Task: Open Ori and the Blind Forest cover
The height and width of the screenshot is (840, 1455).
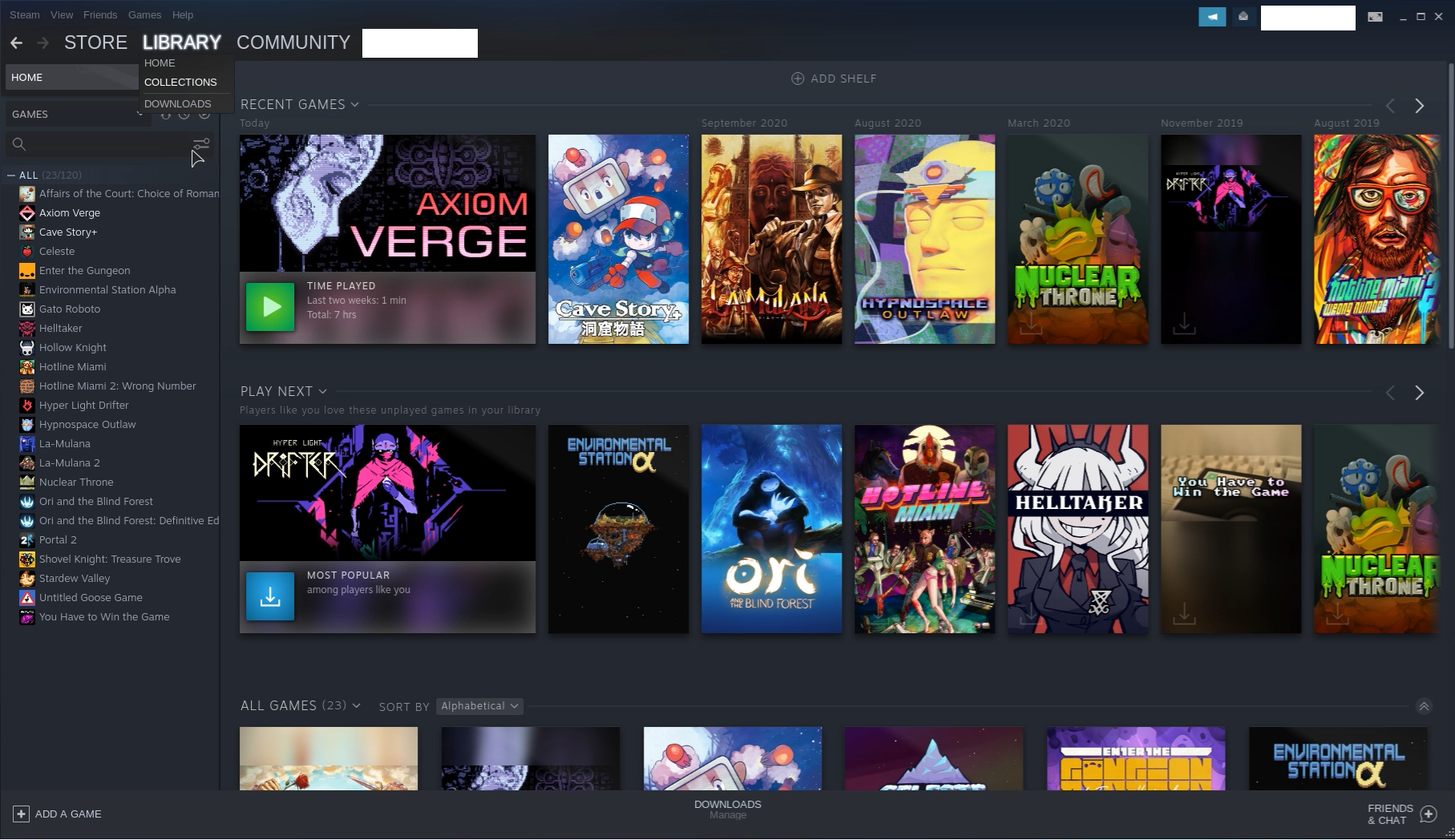Action: click(771, 529)
